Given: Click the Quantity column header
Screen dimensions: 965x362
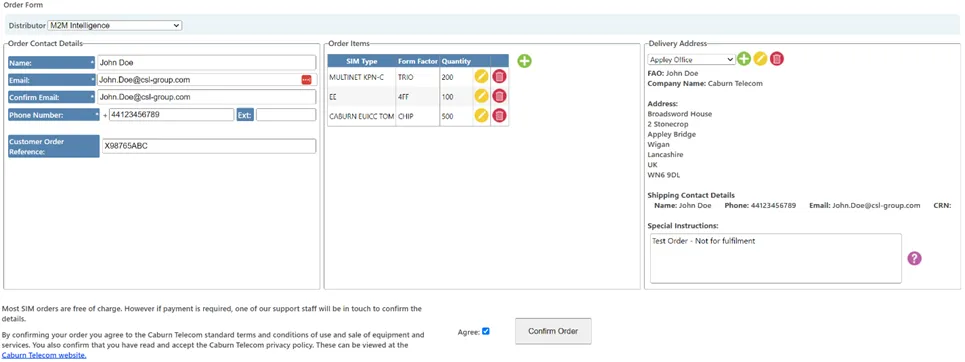Looking at the screenshot, I should [456, 61].
